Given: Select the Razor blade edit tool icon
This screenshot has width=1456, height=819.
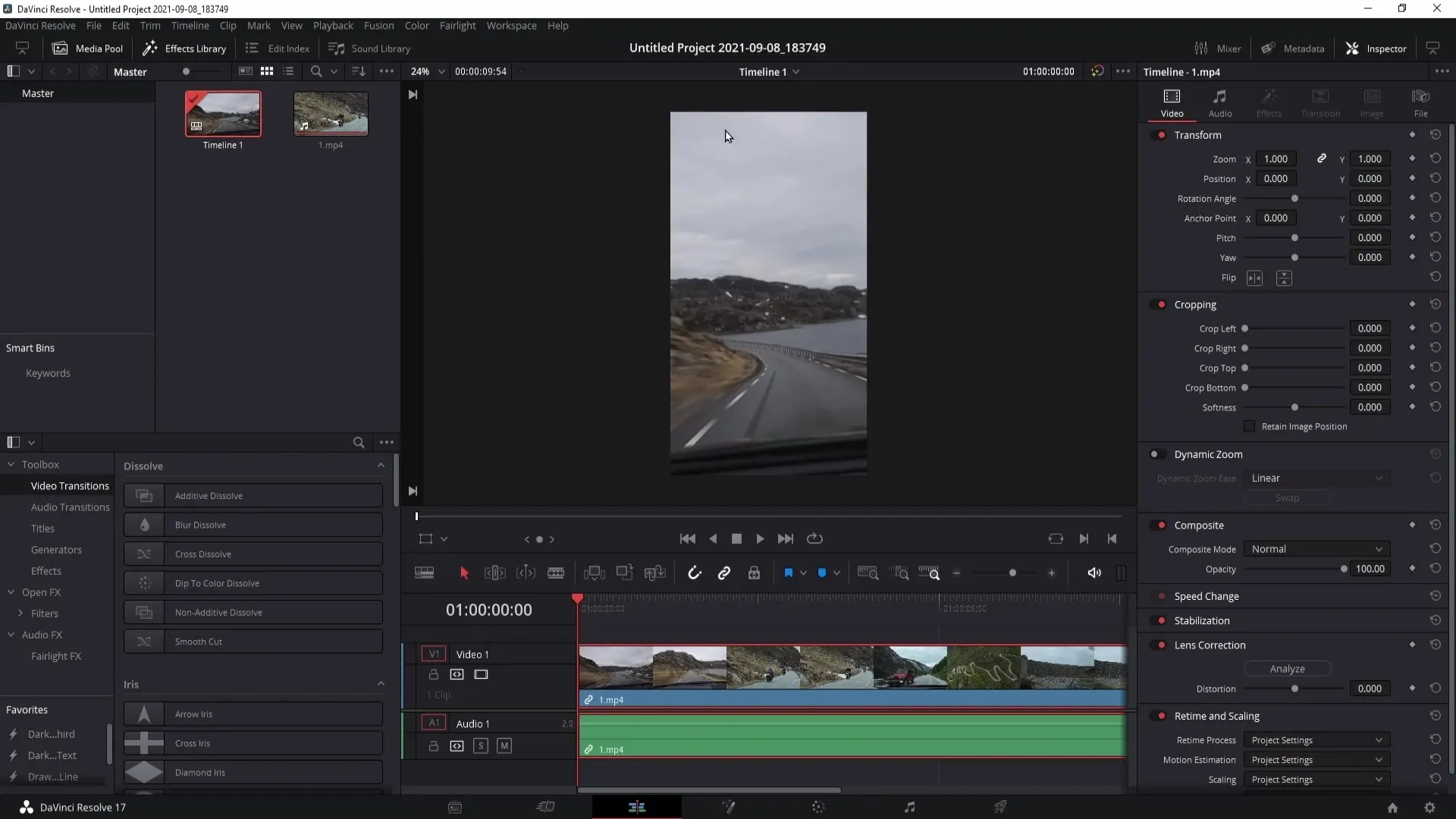Looking at the screenshot, I should pyautogui.click(x=559, y=574).
